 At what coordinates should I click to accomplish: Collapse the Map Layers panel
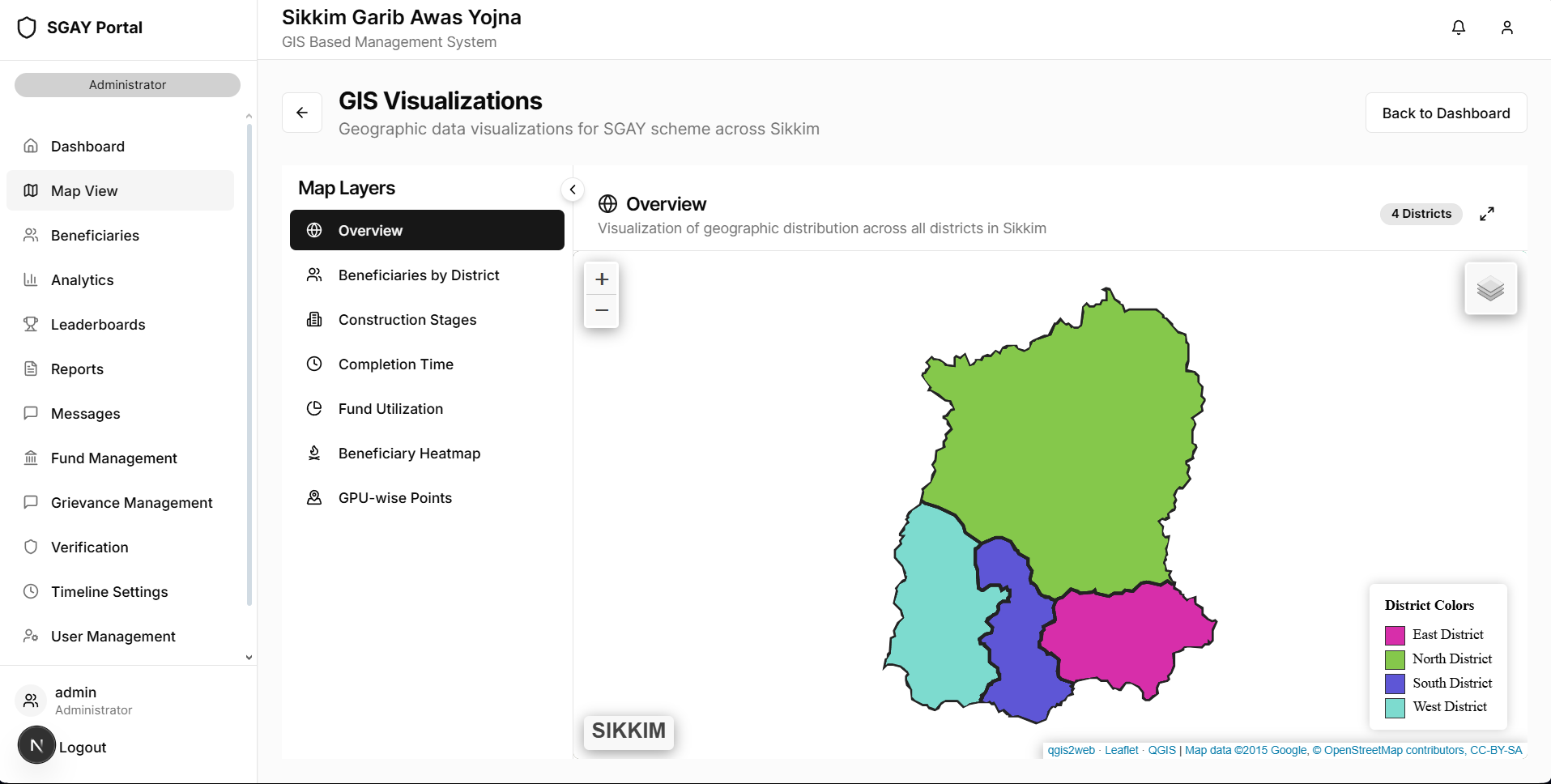pyautogui.click(x=573, y=189)
